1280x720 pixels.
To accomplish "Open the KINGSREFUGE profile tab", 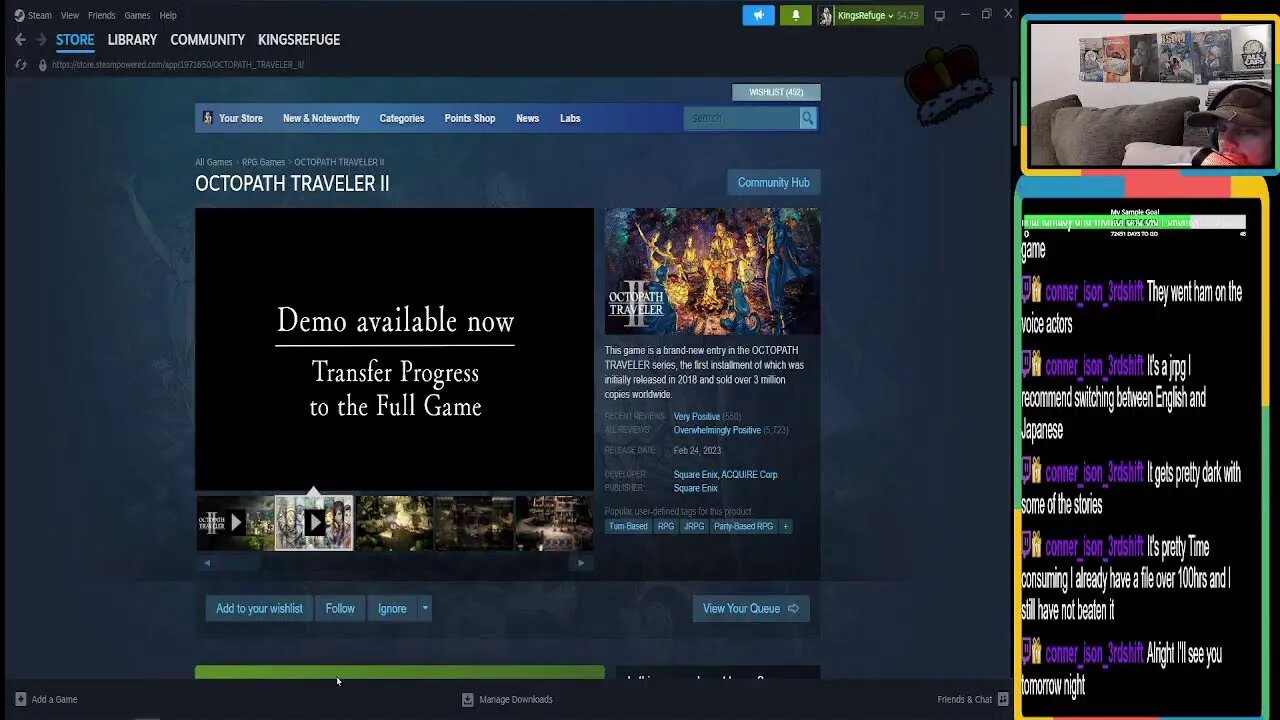I will [x=299, y=40].
